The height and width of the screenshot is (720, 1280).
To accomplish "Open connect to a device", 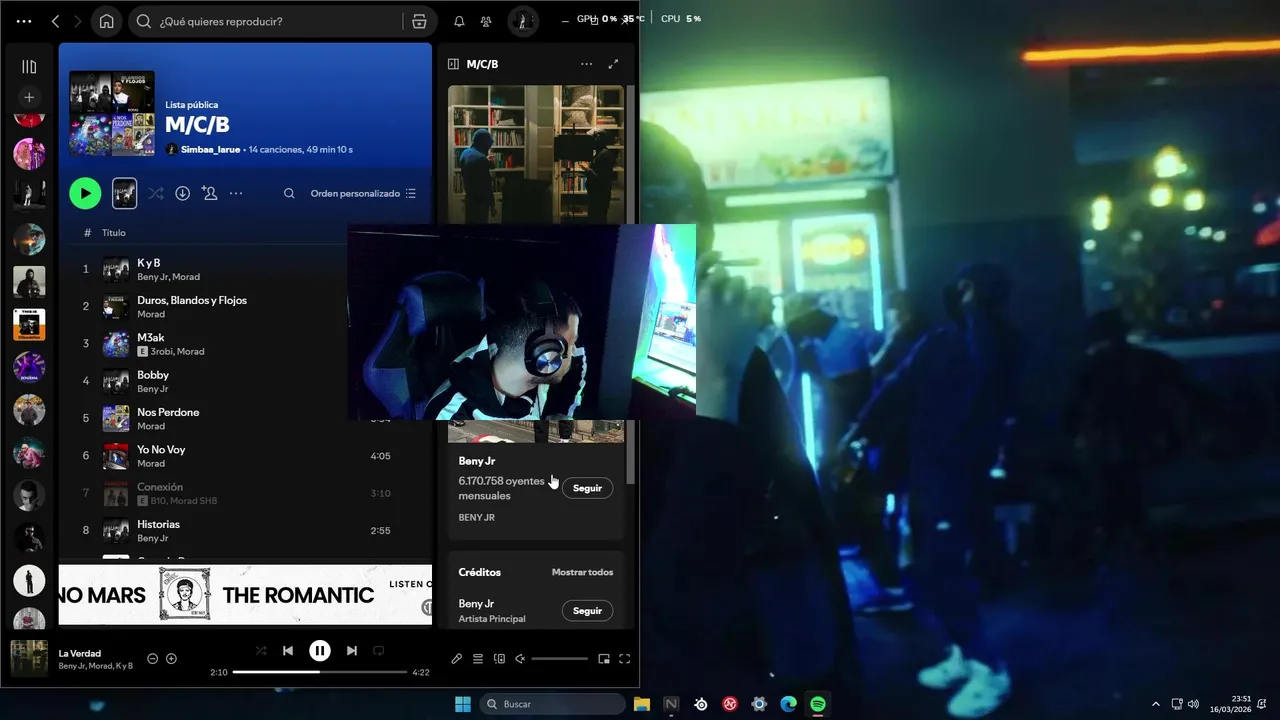I will (x=500, y=659).
